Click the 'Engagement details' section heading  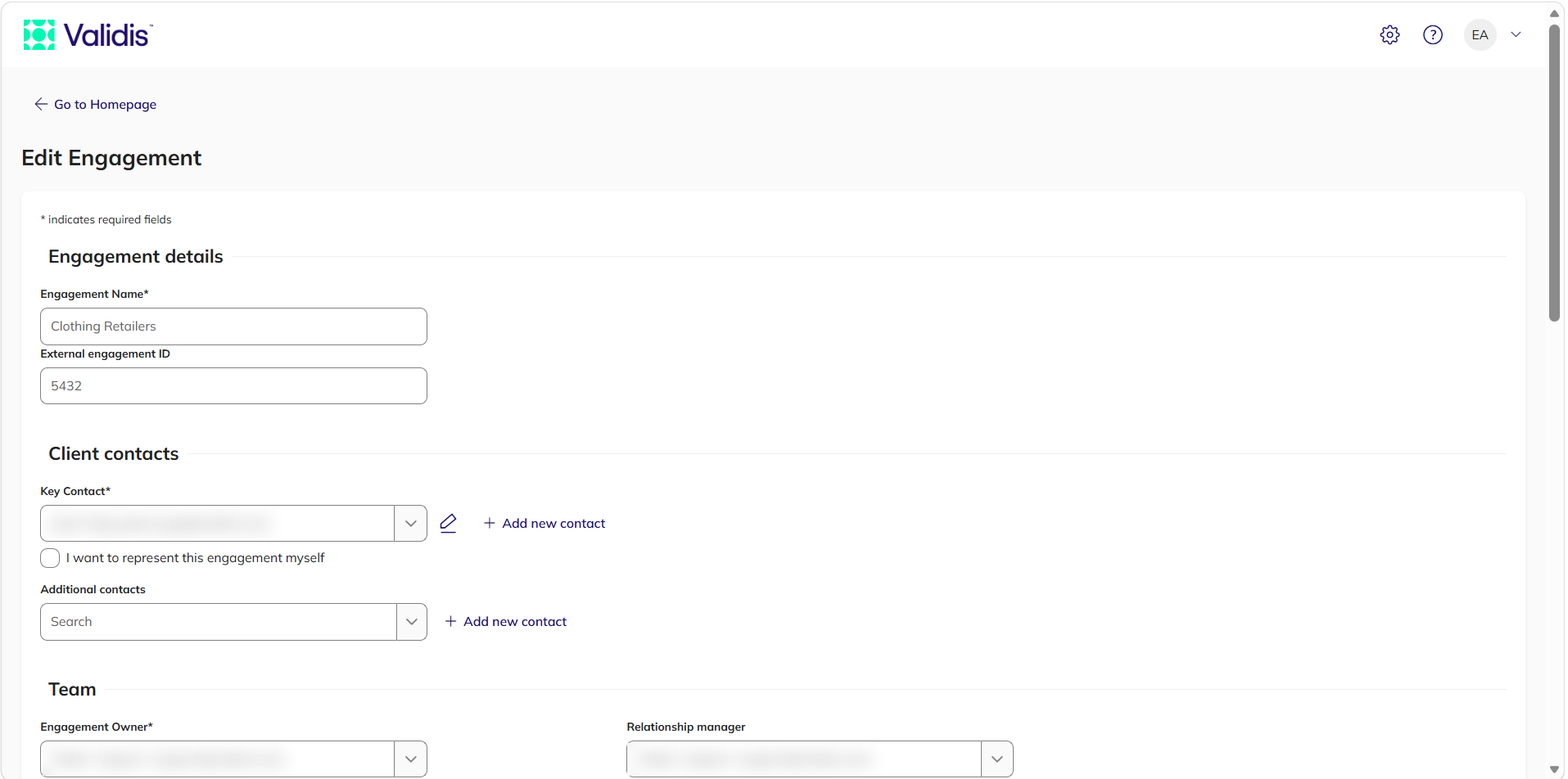pos(136,257)
